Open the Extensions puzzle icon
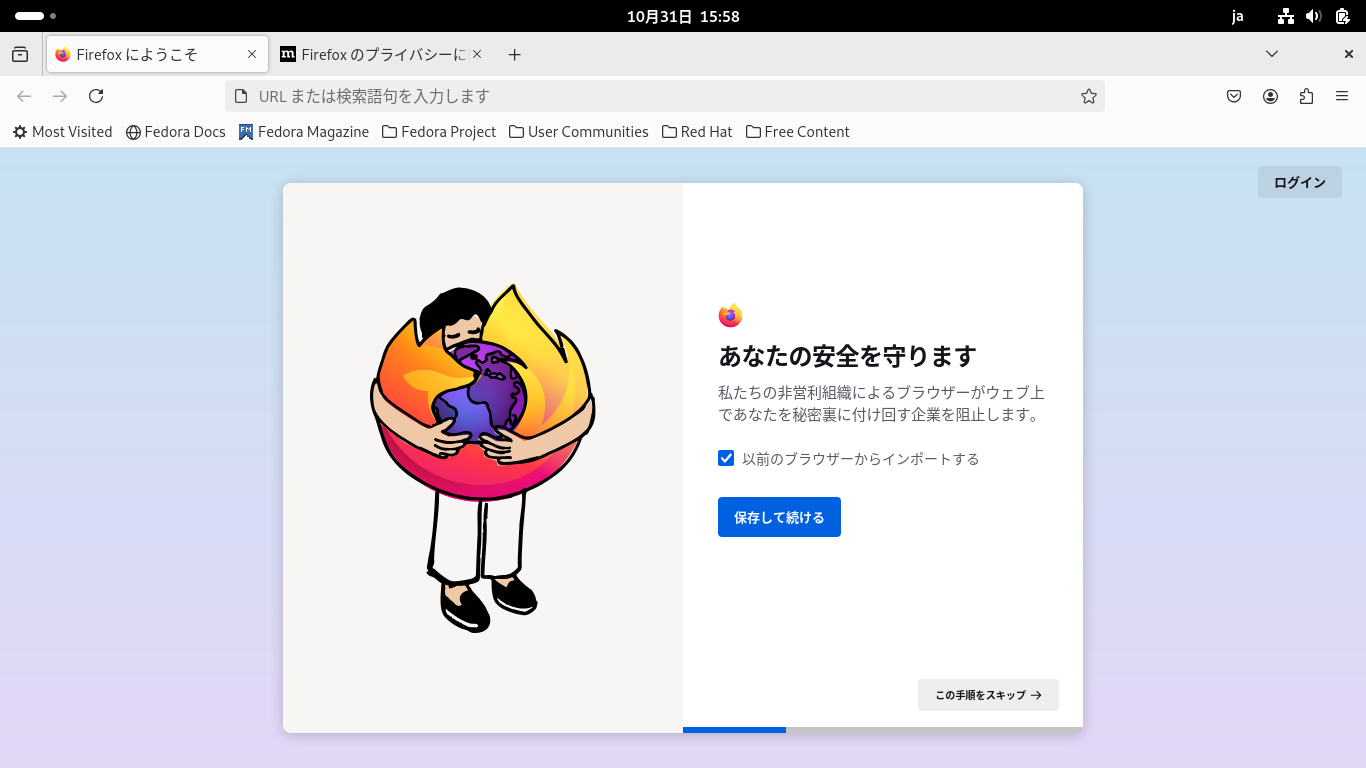 pyautogui.click(x=1306, y=96)
